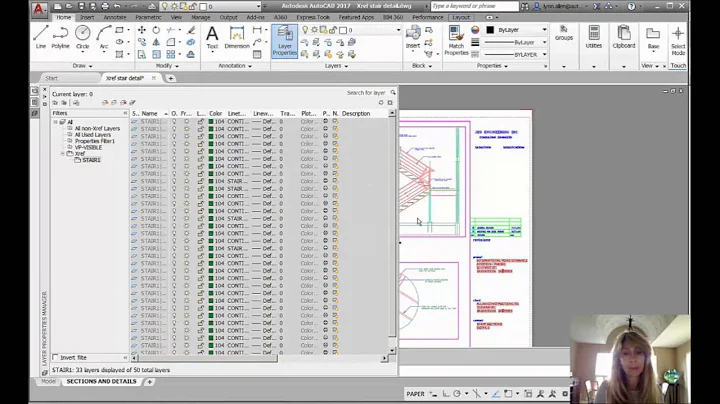
Task: Switch to the Model layout tab
Action: (48, 382)
